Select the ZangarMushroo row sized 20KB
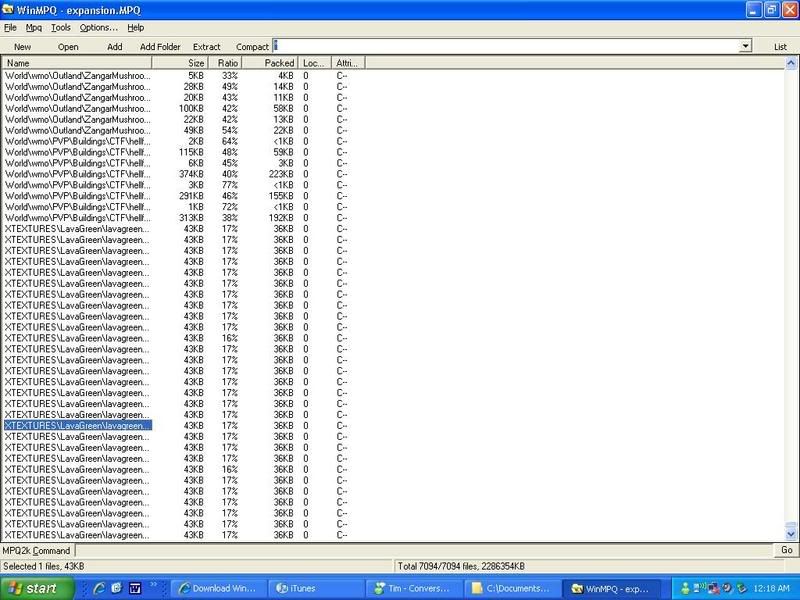The image size is (800, 600). [78, 97]
